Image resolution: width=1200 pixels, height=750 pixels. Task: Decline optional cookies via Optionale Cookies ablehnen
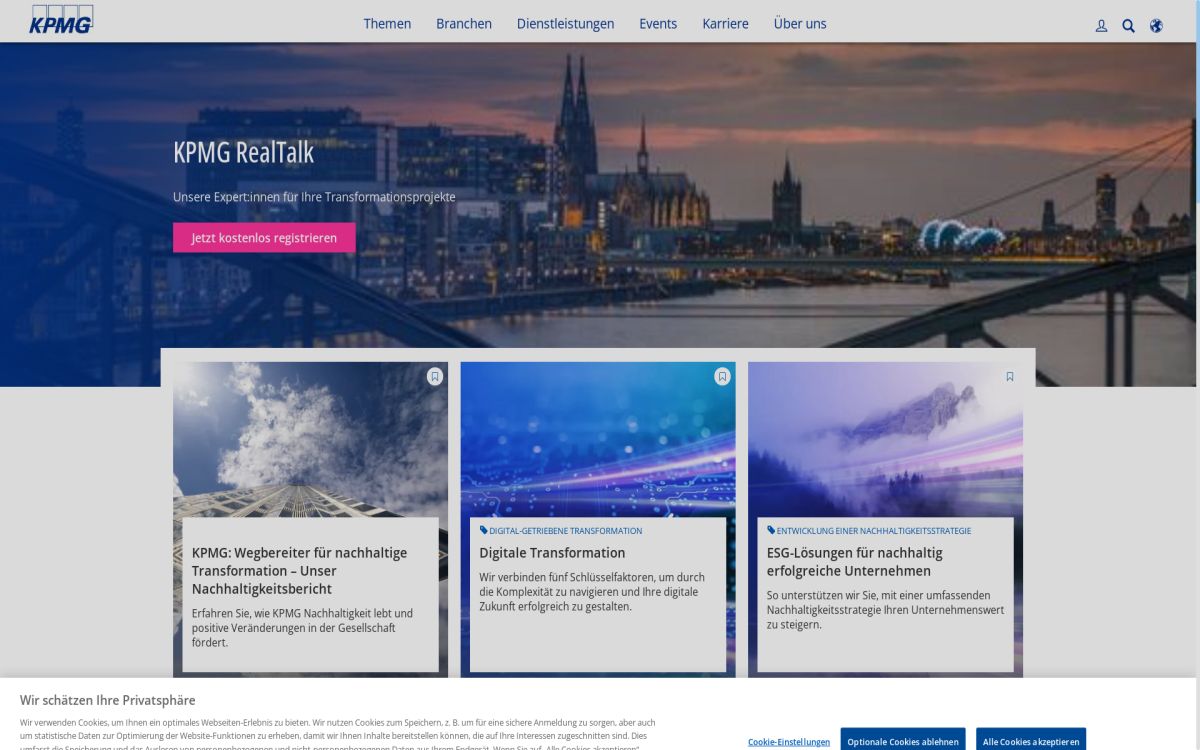tap(902, 741)
